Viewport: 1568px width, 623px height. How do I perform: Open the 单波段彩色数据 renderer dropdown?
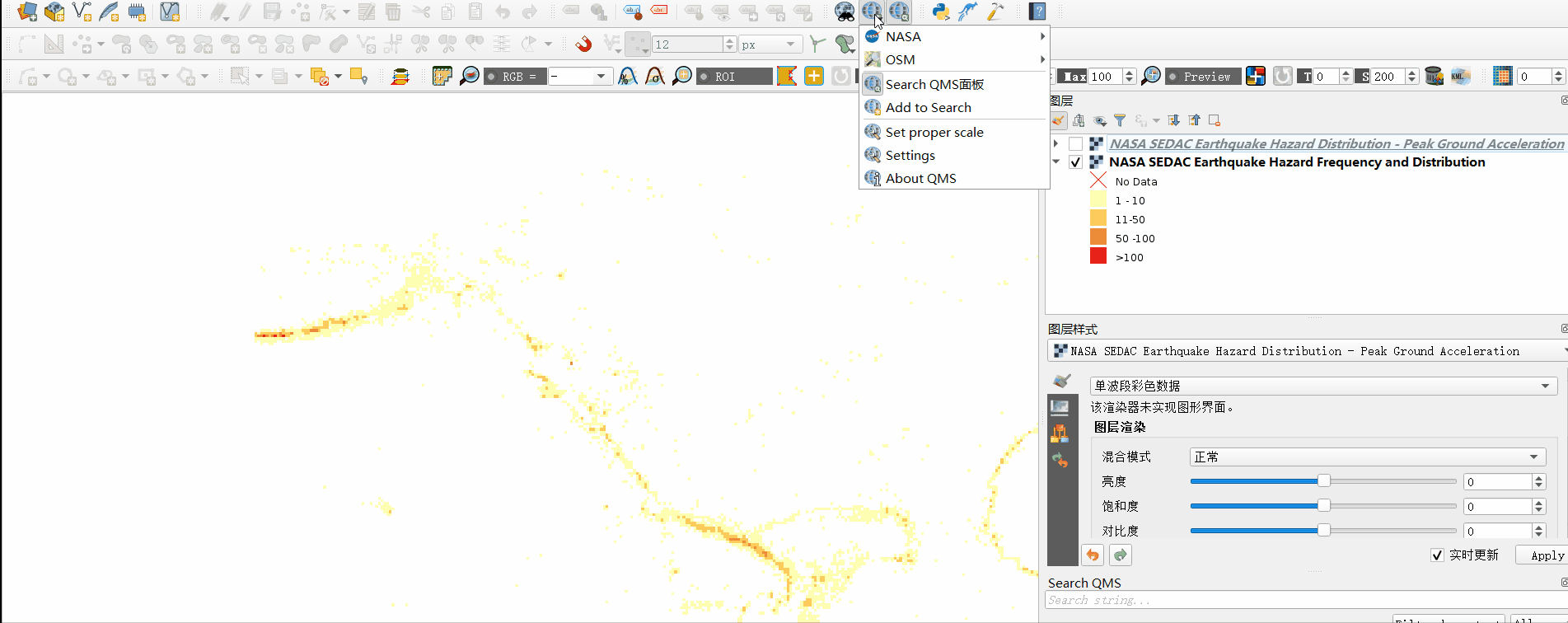pos(1323,386)
